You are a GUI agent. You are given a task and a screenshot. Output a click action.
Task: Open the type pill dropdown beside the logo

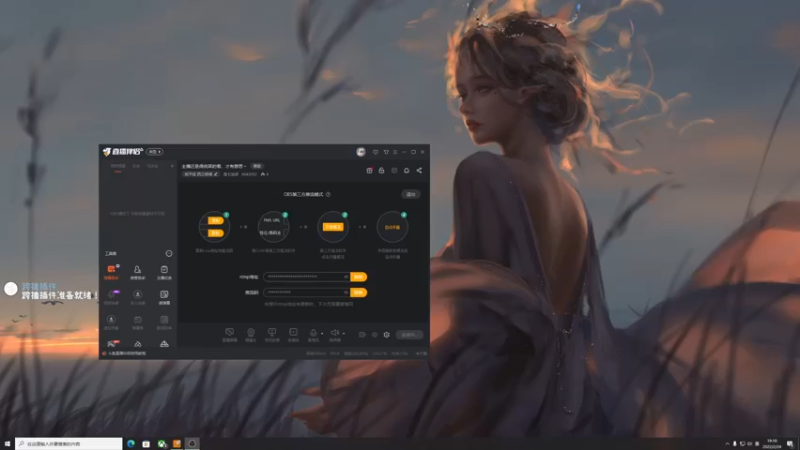(x=155, y=152)
